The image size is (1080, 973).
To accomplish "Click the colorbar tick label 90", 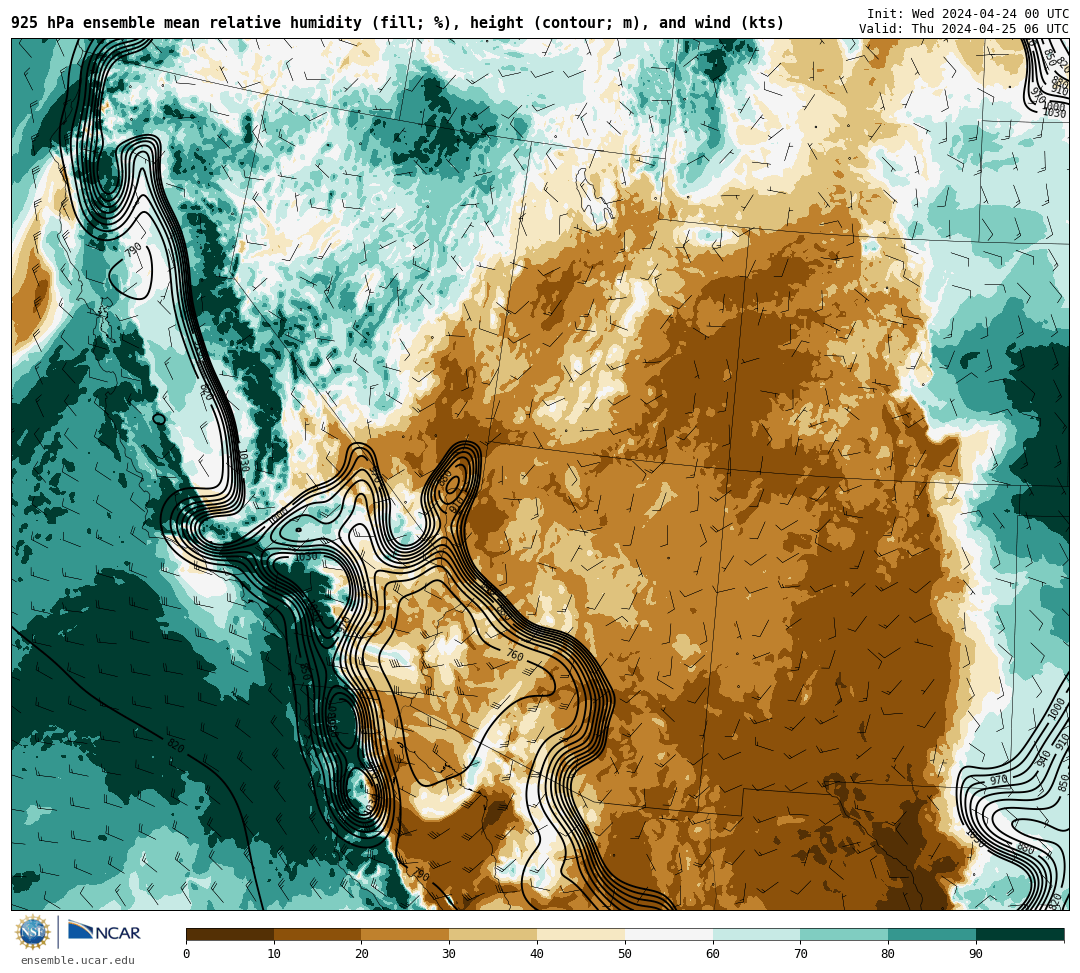I will click(x=976, y=954).
